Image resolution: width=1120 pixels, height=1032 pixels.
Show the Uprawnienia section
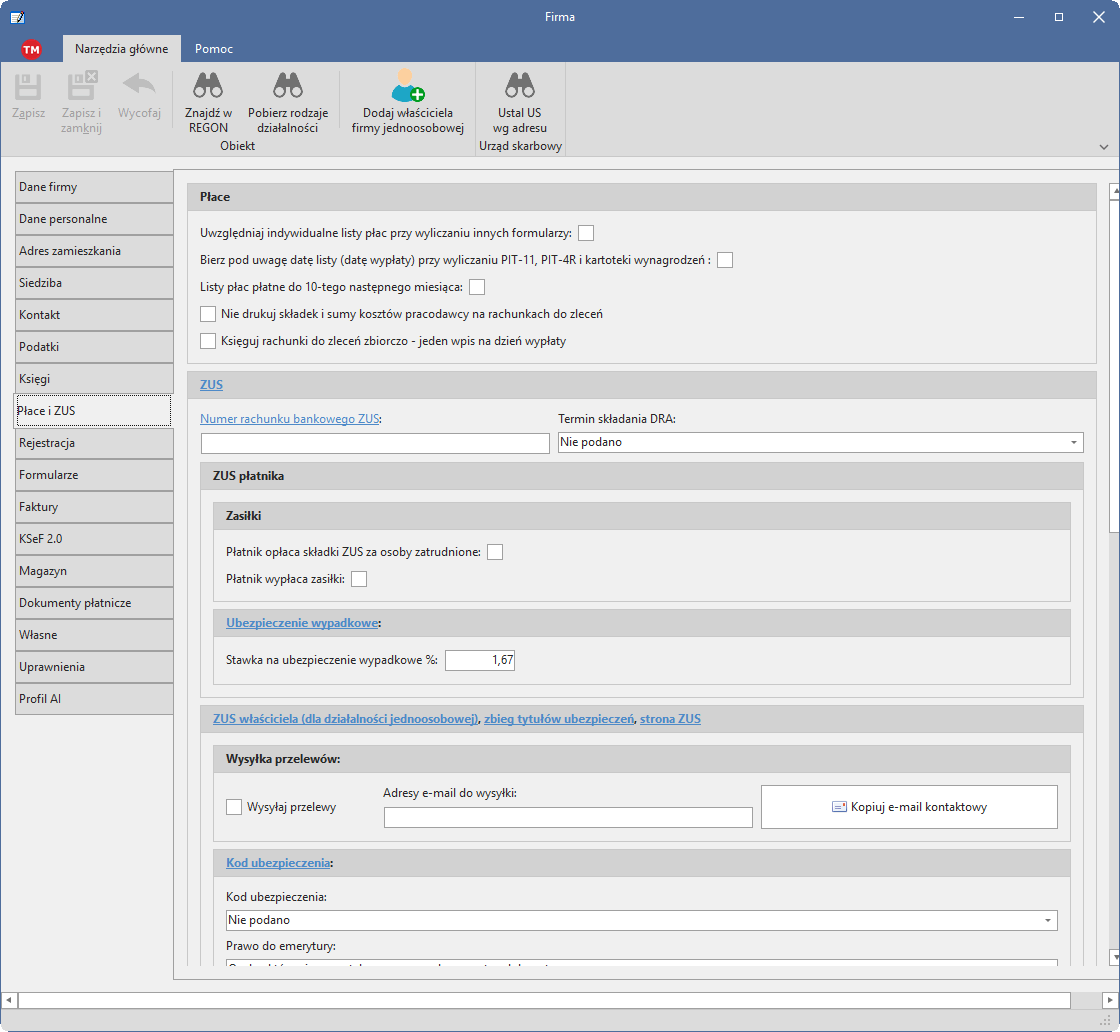point(94,667)
